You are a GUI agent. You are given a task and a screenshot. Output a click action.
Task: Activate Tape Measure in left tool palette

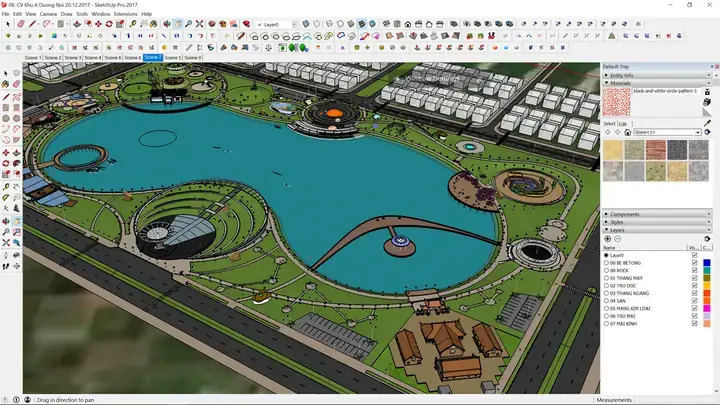coord(6,186)
